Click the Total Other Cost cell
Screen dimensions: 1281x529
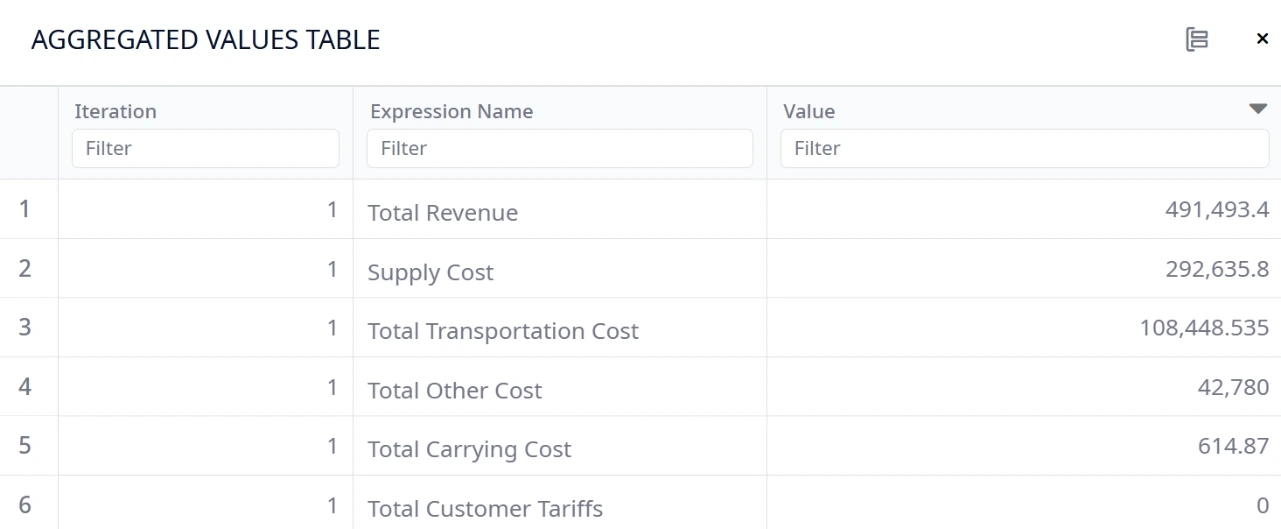click(455, 390)
